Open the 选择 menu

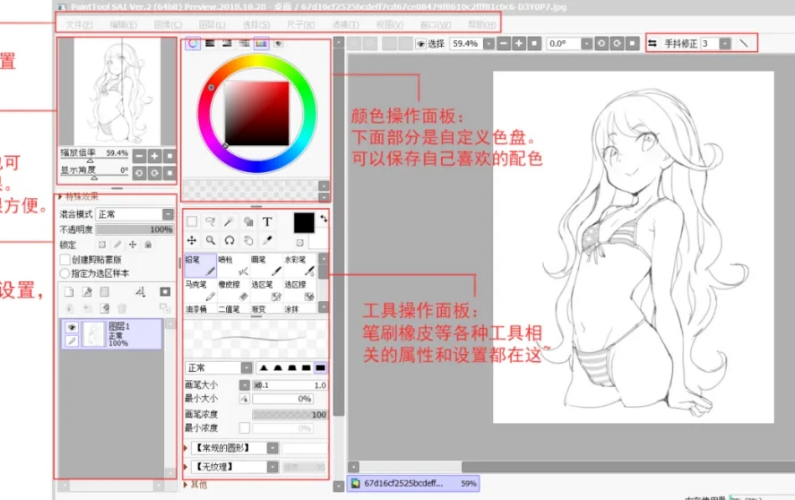pyautogui.click(x=256, y=25)
